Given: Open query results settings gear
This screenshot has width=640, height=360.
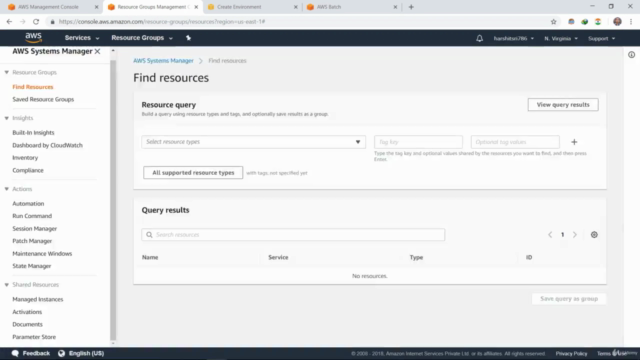Looking at the screenshot, I should [594, 235].
